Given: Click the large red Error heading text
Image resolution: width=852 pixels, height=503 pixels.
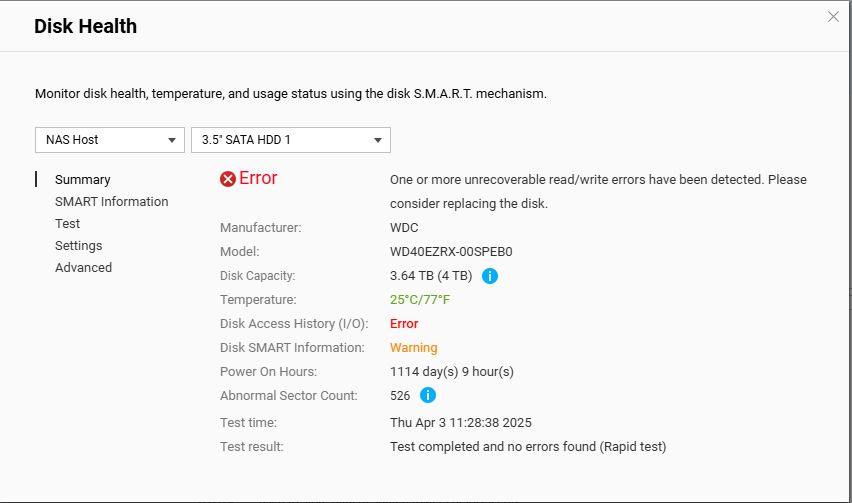Looking at the screenshot, I should pos(258,178).
